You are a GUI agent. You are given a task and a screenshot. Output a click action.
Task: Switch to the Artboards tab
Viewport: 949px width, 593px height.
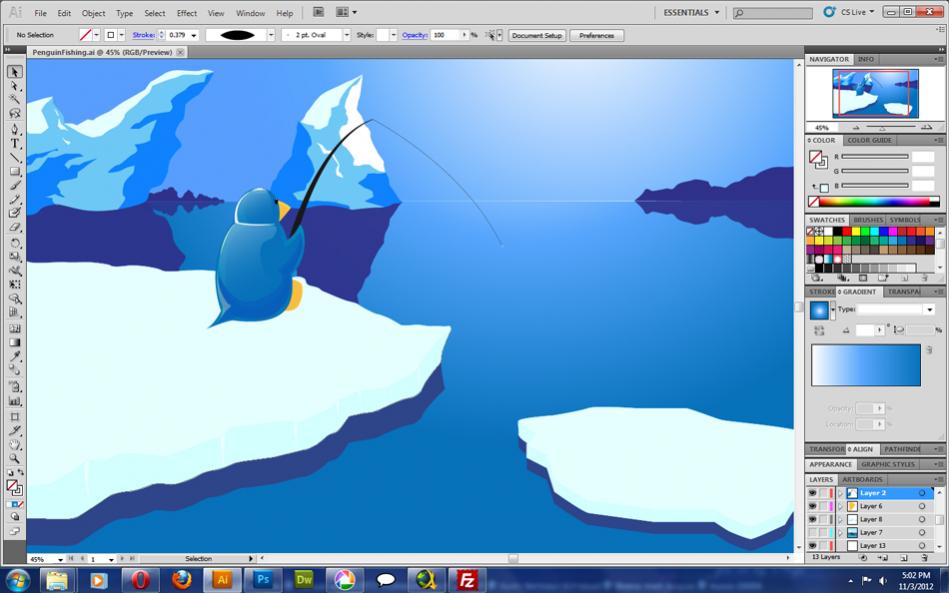[862, 479]
